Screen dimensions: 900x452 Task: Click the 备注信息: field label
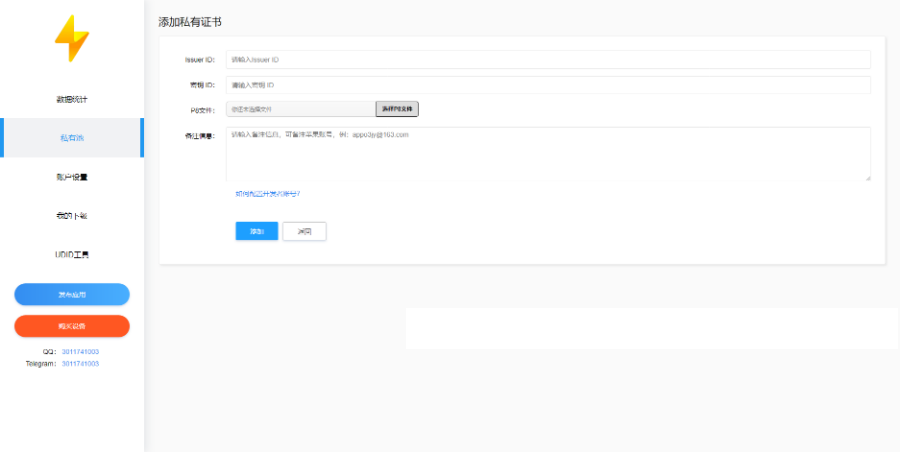[200, 136]
